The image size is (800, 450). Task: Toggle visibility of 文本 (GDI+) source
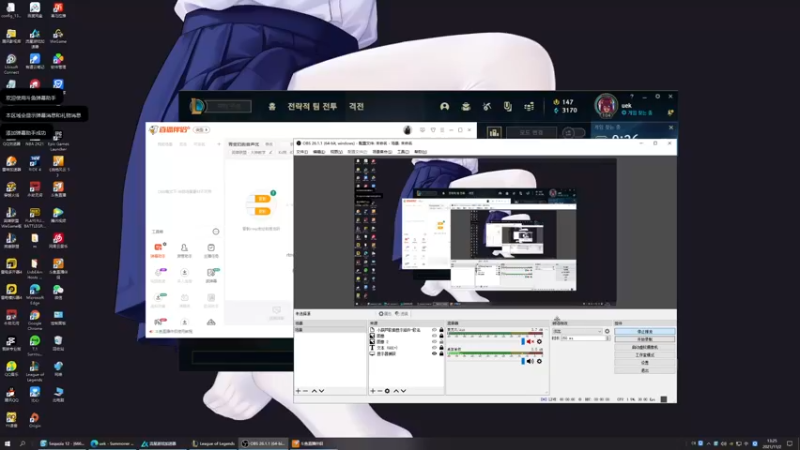(434, 347)
